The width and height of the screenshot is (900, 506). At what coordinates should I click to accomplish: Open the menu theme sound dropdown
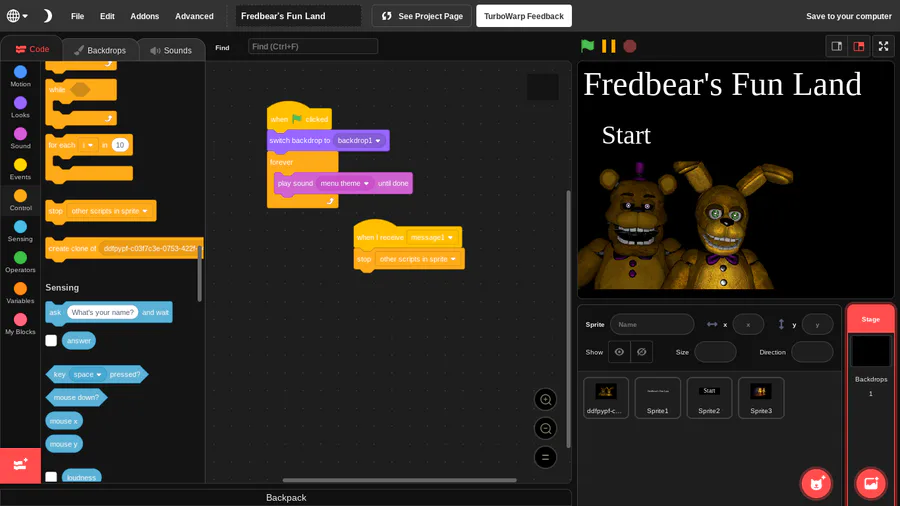click(x=344, y=184)
